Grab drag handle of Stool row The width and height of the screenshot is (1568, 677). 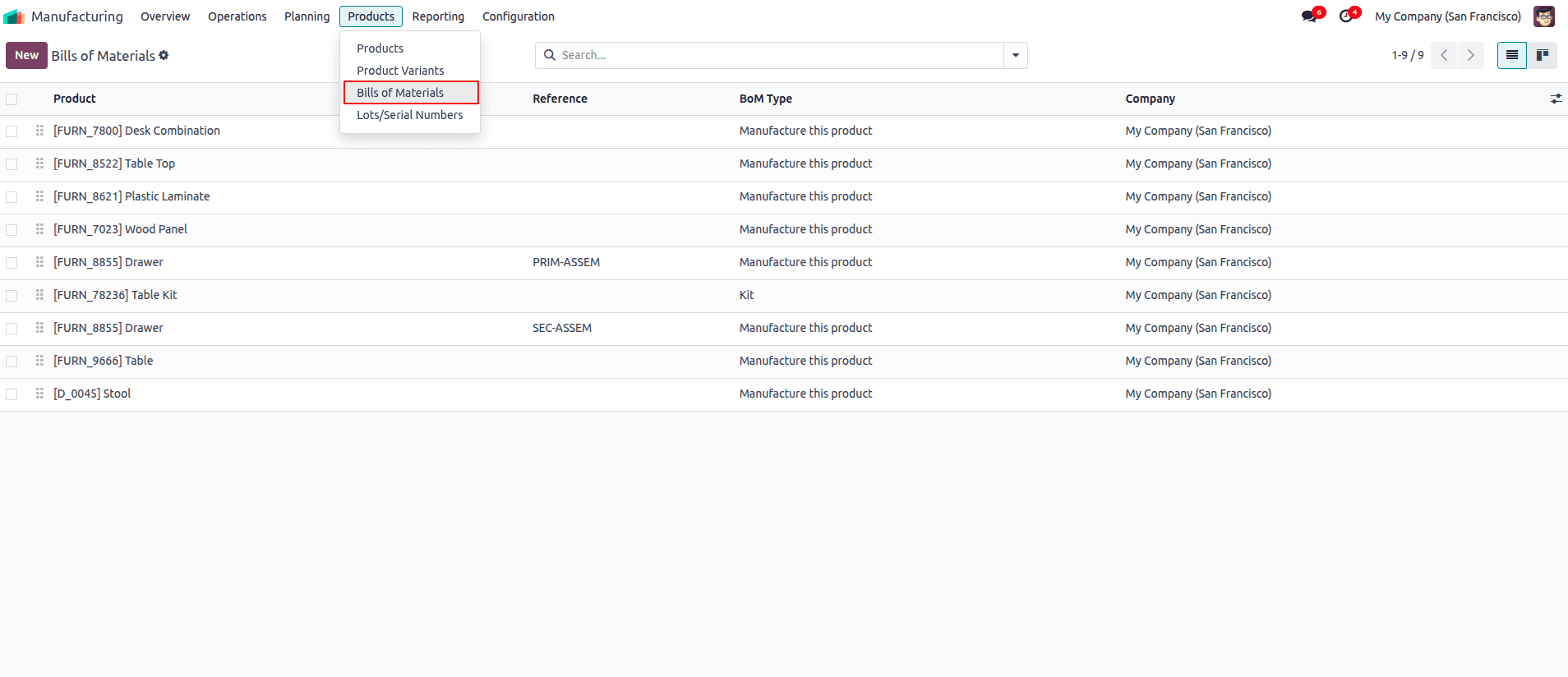(39, 394)
